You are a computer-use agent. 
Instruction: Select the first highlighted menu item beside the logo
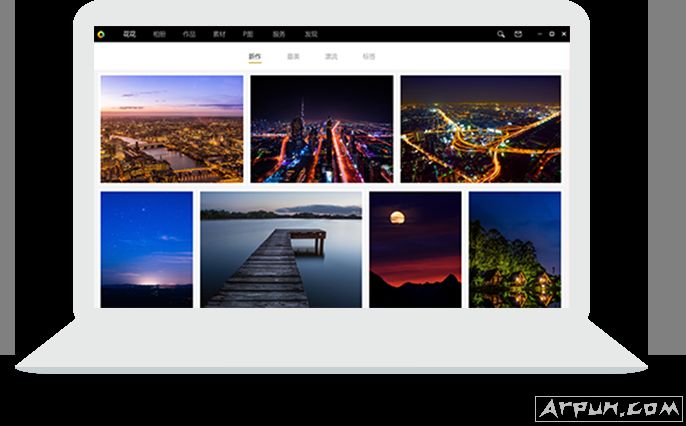click(x=130, y=34)
